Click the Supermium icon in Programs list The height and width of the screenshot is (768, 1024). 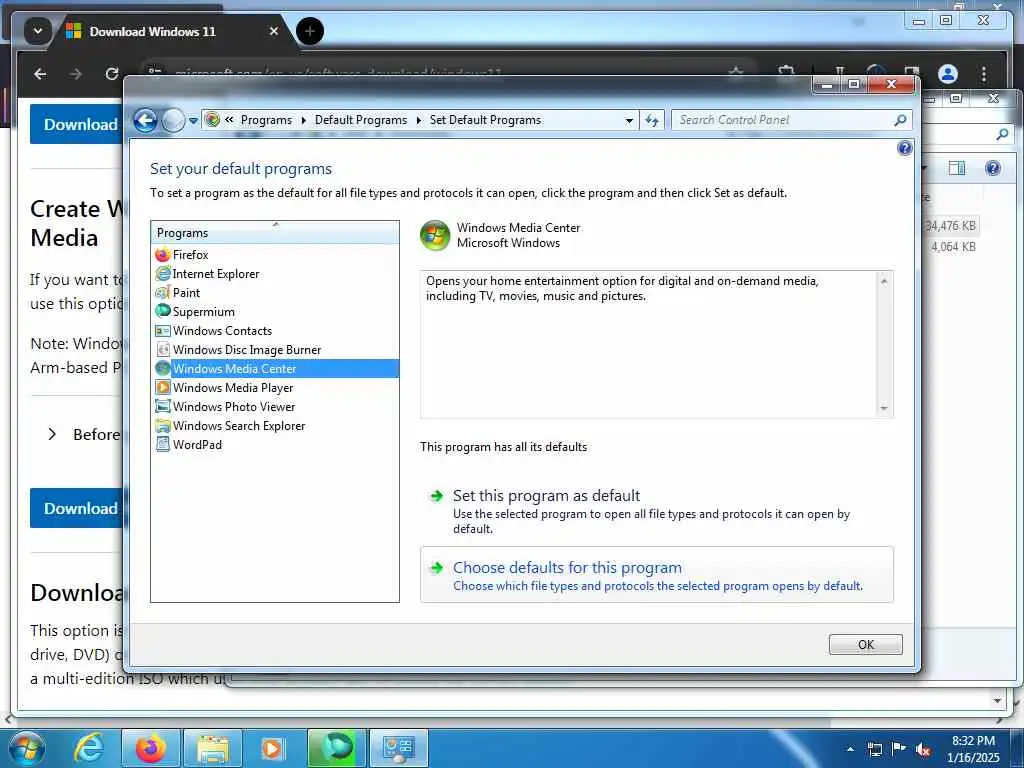tap(163, 312)
